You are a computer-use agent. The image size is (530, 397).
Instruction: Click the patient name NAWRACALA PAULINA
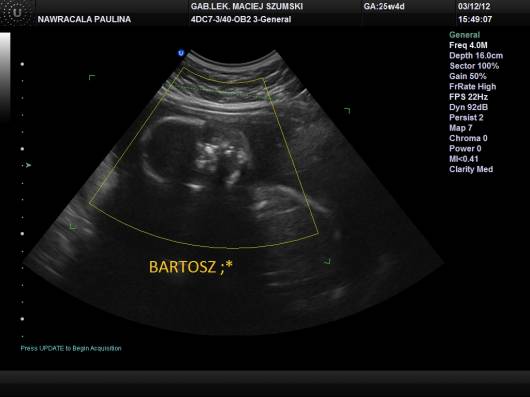pyautogui.click(x=84, y=19)
